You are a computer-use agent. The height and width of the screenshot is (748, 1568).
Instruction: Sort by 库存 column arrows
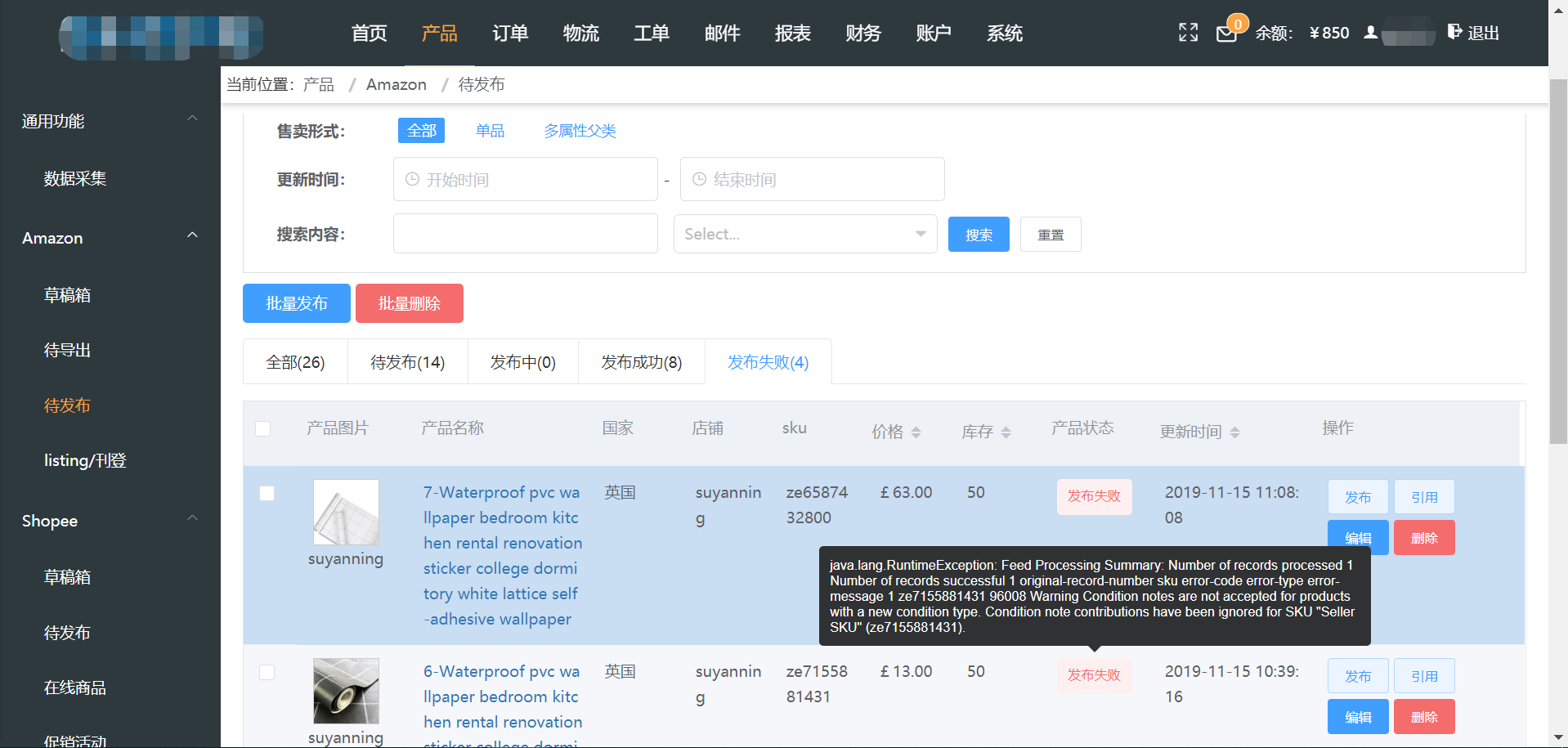pos(1006,432)
